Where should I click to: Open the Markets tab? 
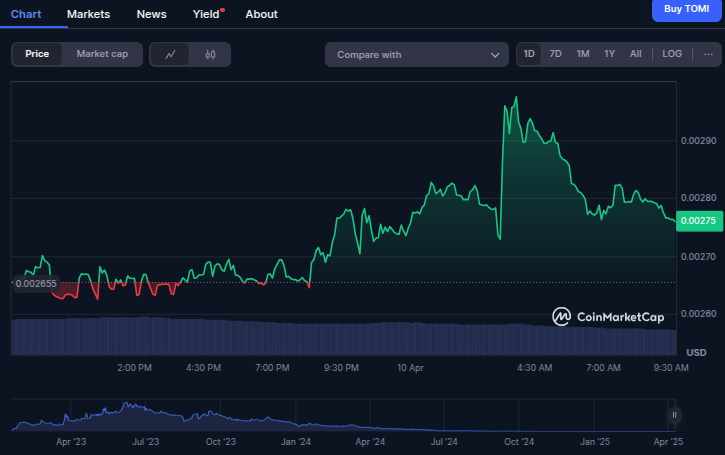coord(88,14)
